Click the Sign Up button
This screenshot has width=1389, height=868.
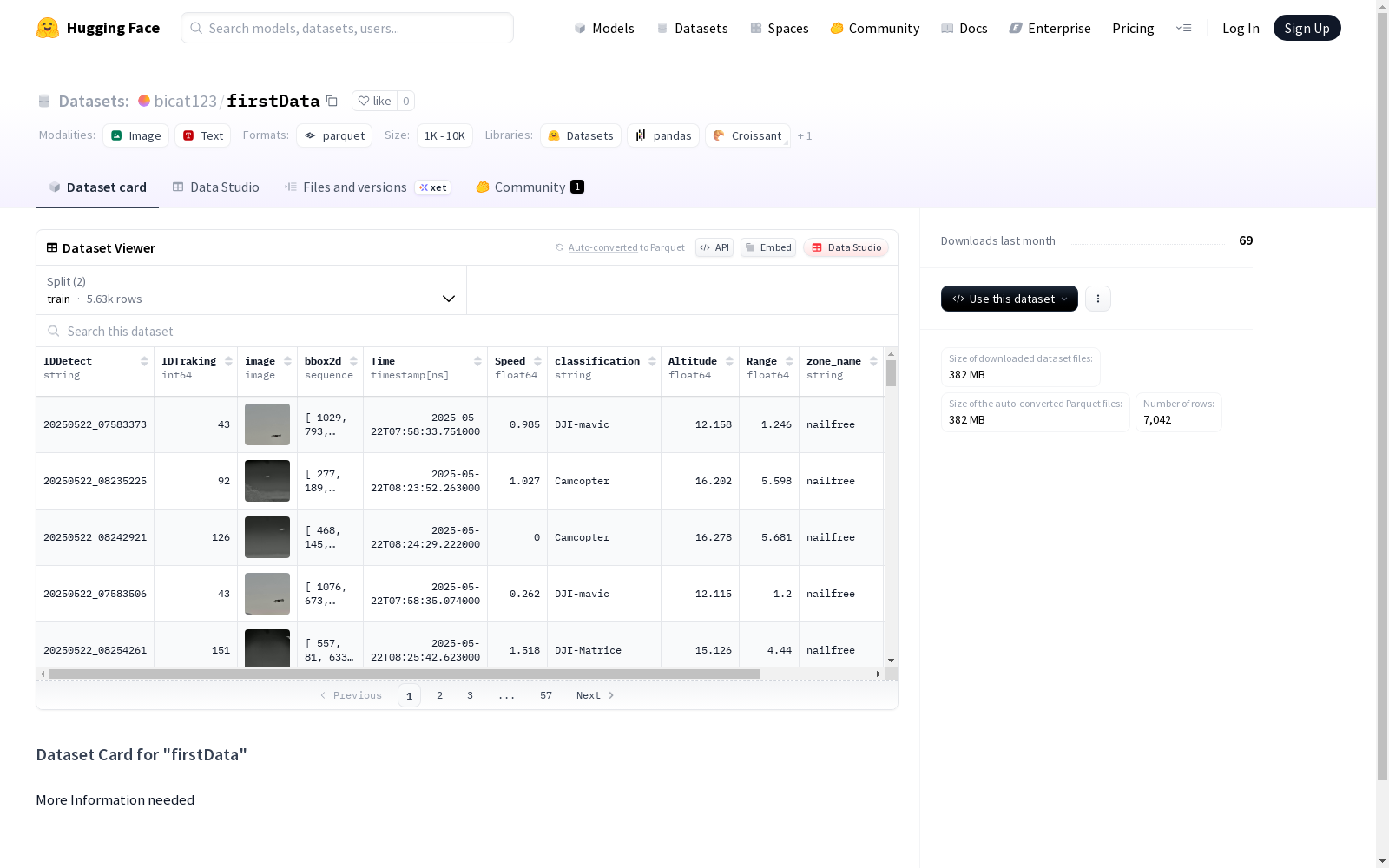click(1307, 28)
